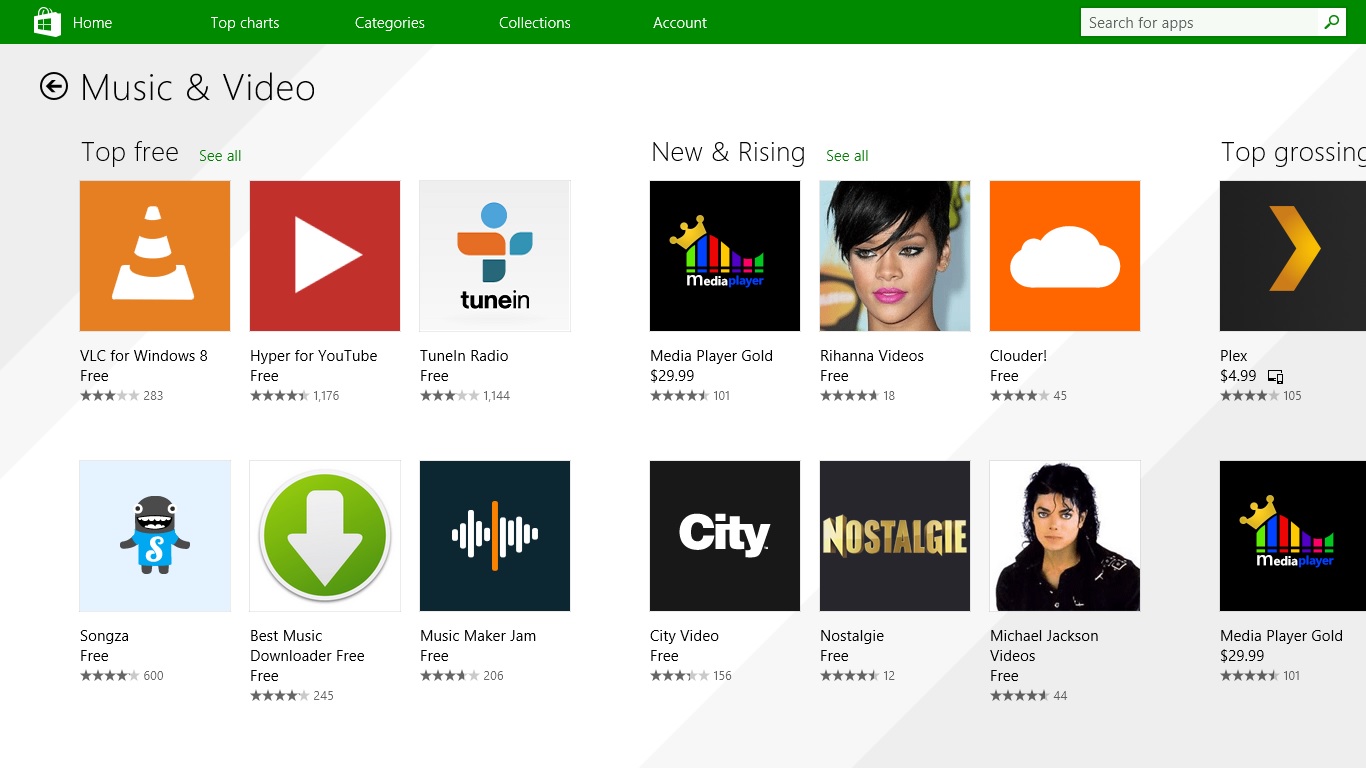Open the Clouder! cloud tile
Screen dimensions: 1366x768
point(1065,256)
